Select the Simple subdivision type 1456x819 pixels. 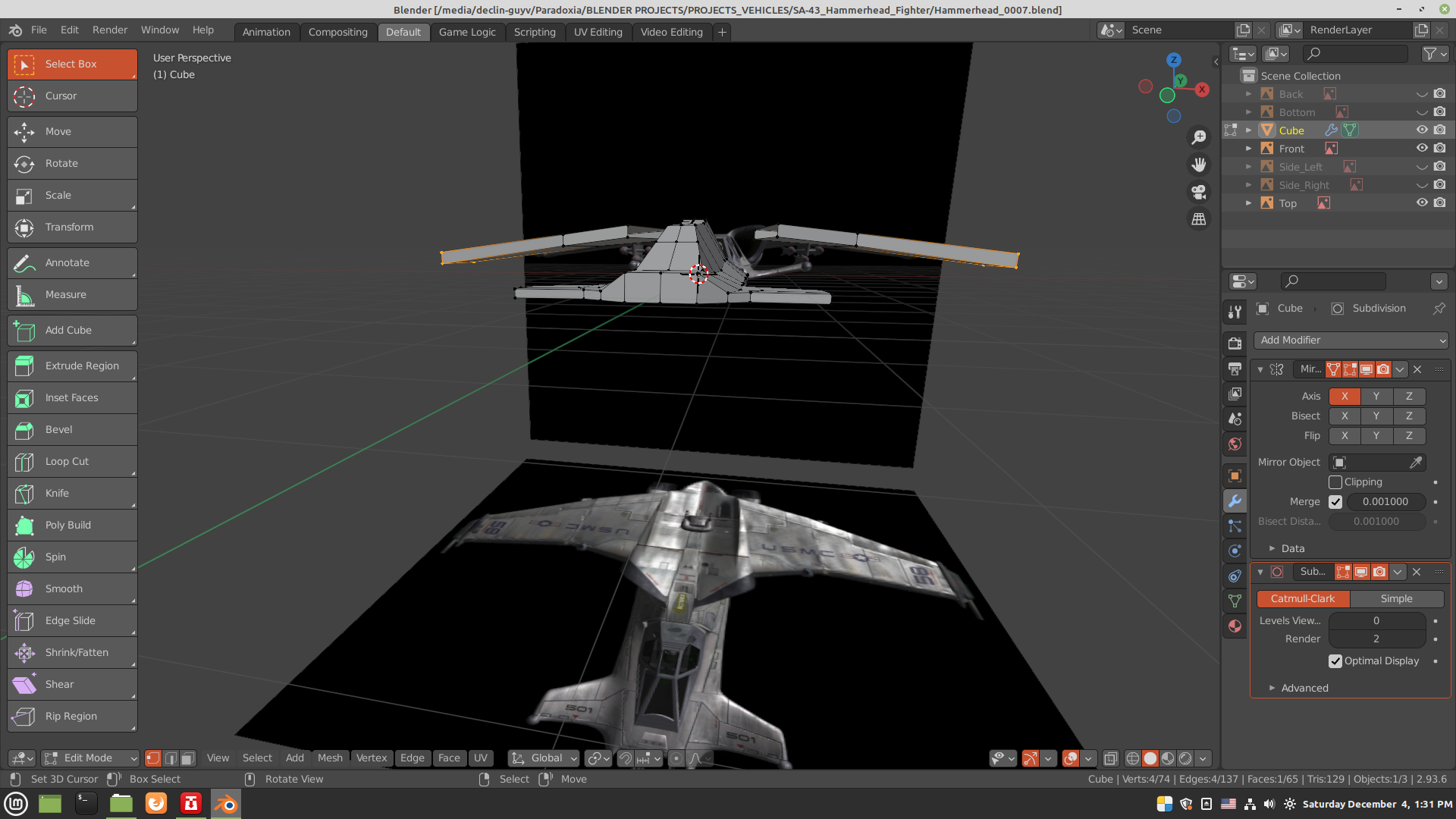point(1396,599)
